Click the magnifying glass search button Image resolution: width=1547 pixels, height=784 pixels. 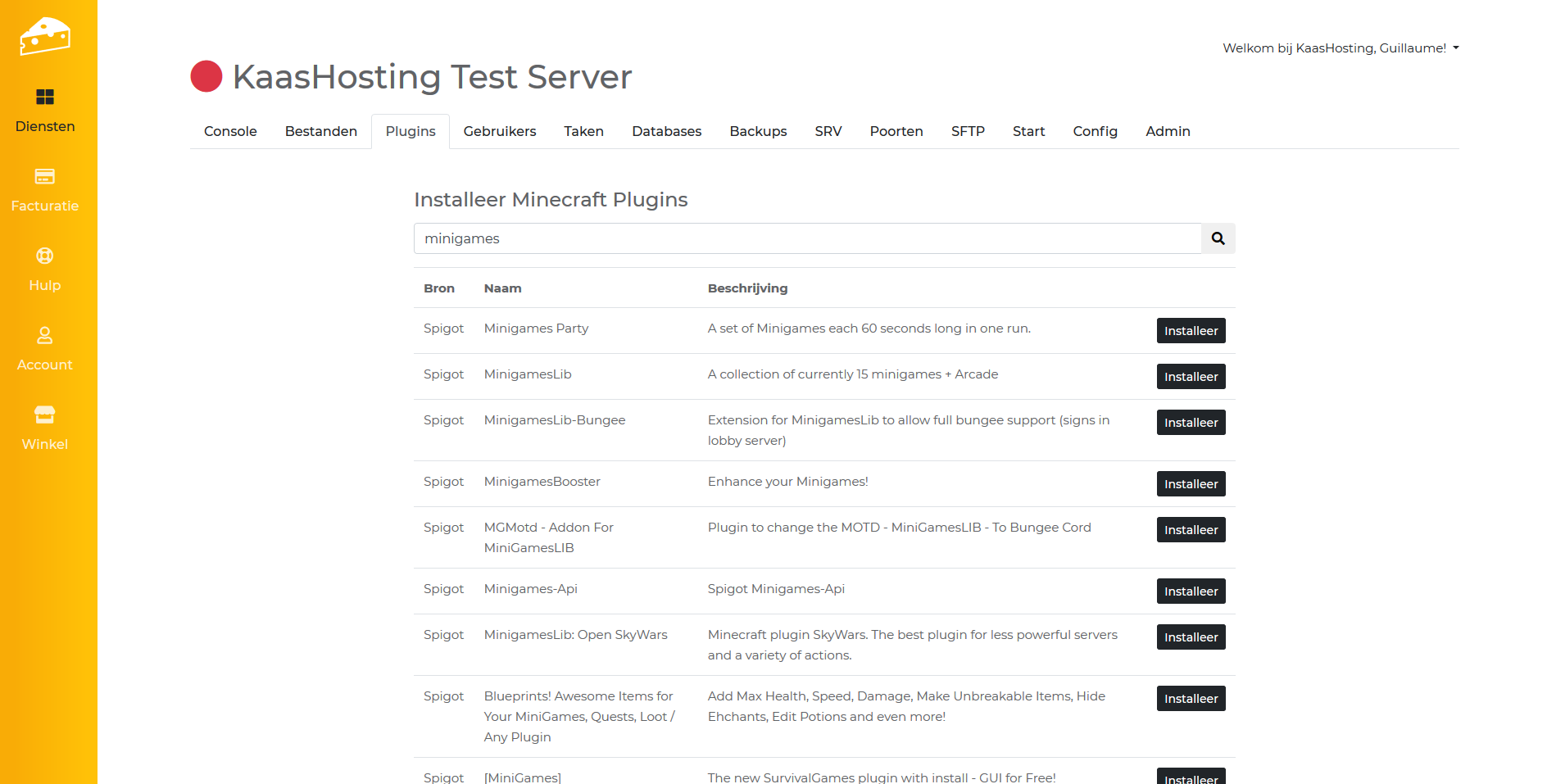click(x=1218, y=238)
